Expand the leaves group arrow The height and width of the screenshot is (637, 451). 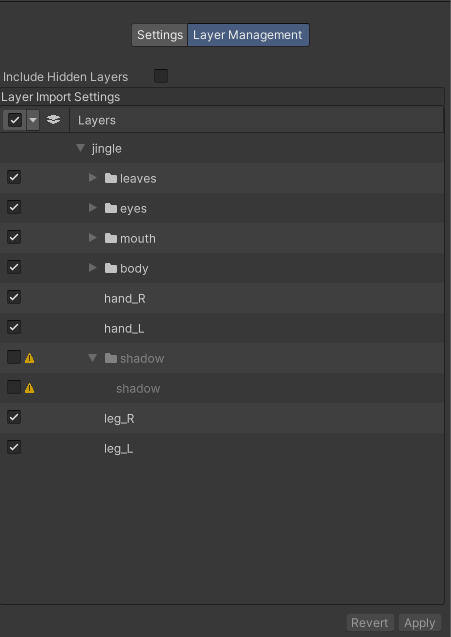coord(93,178)
